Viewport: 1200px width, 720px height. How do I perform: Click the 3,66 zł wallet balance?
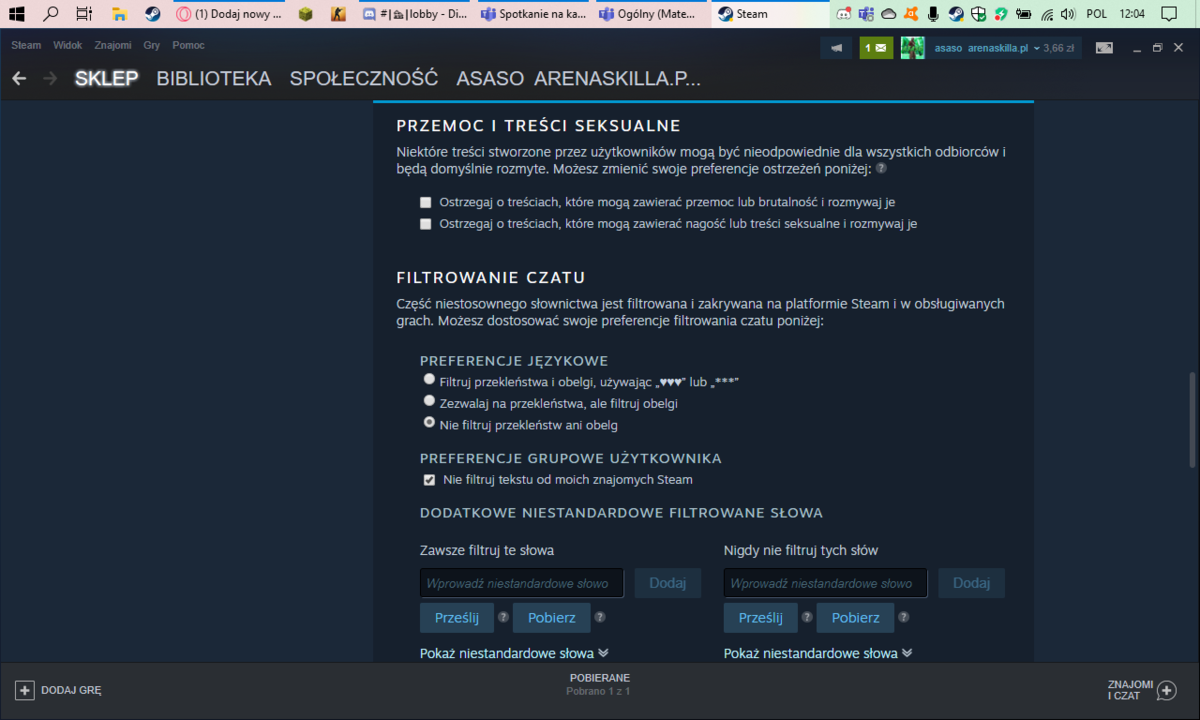point(1059,48)
